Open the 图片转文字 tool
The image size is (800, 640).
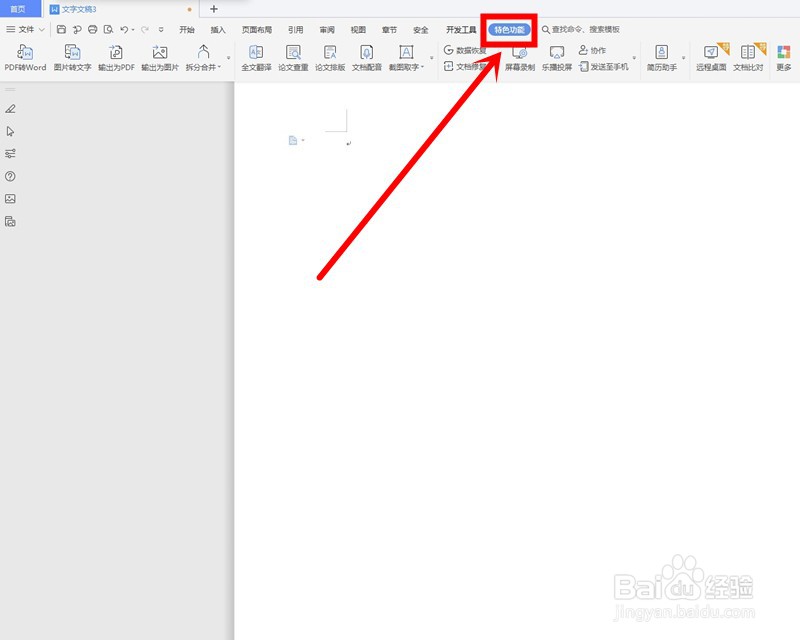[x=72, y=57]
